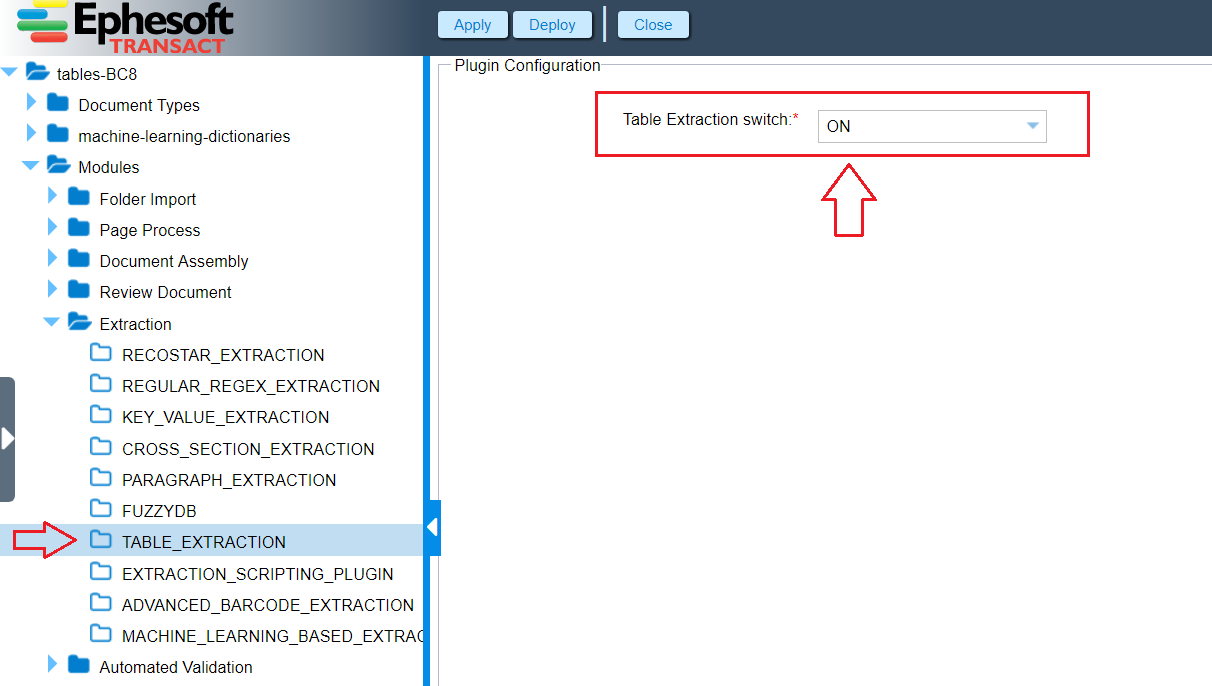Click the Ephesoft Transact logo
The height and width of the screenshot is (686, 1212).
tap(125, 27)
